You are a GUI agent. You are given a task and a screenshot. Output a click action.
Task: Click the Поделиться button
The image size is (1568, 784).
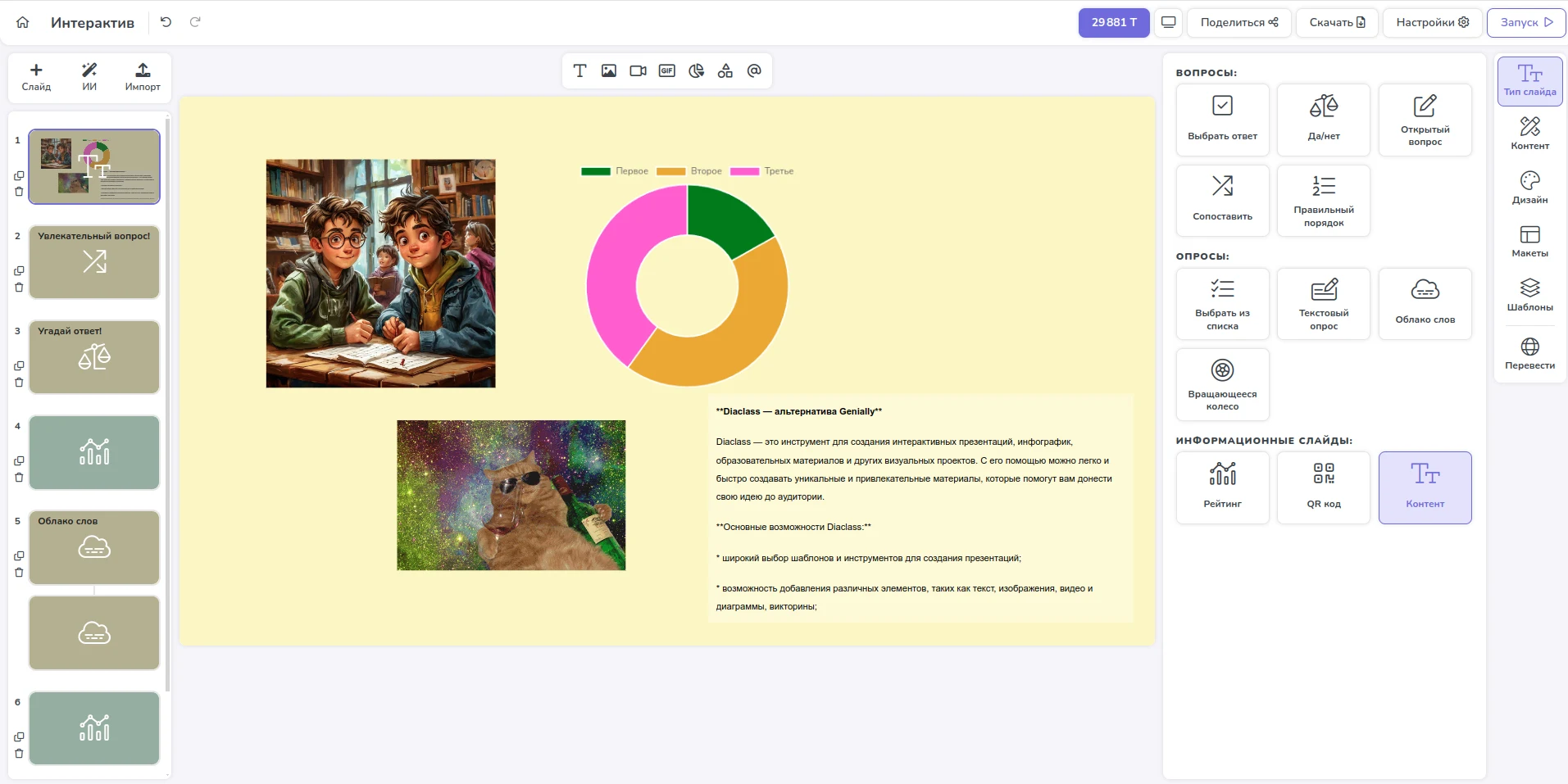pos(1238,22)
